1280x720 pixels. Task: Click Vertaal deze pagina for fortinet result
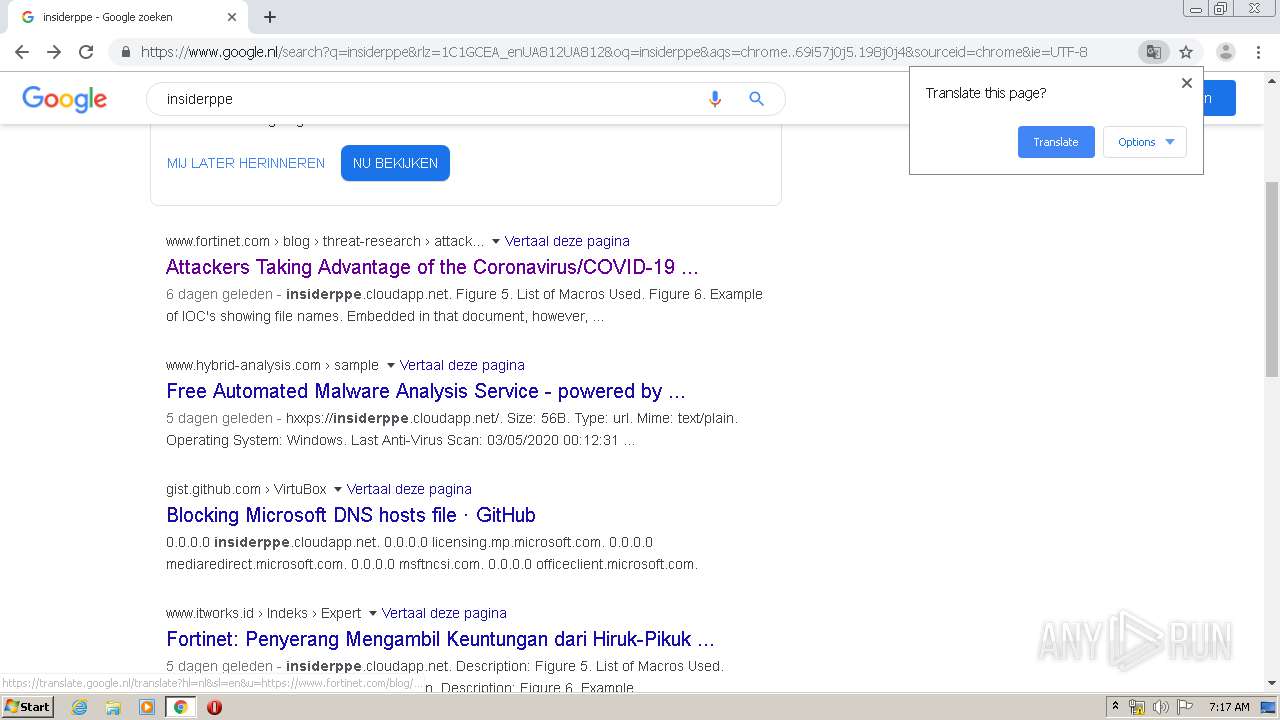567,241
